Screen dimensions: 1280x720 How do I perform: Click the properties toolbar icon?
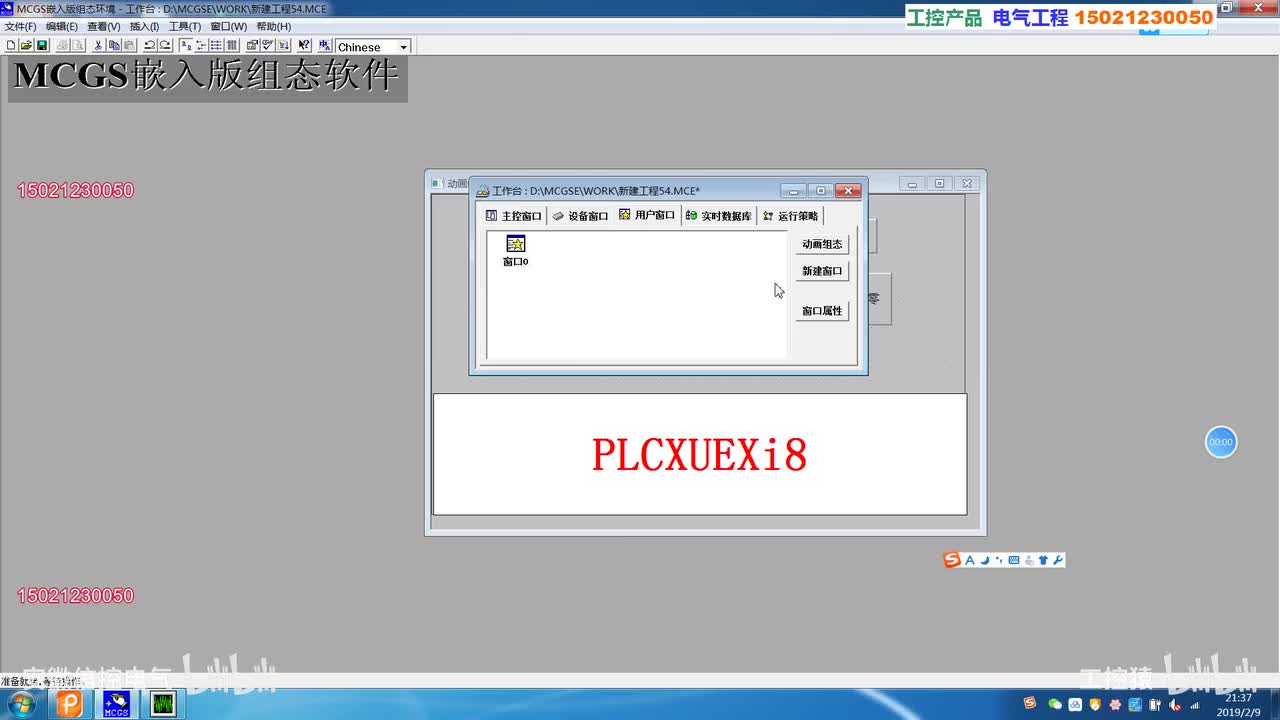pos(253,46)
